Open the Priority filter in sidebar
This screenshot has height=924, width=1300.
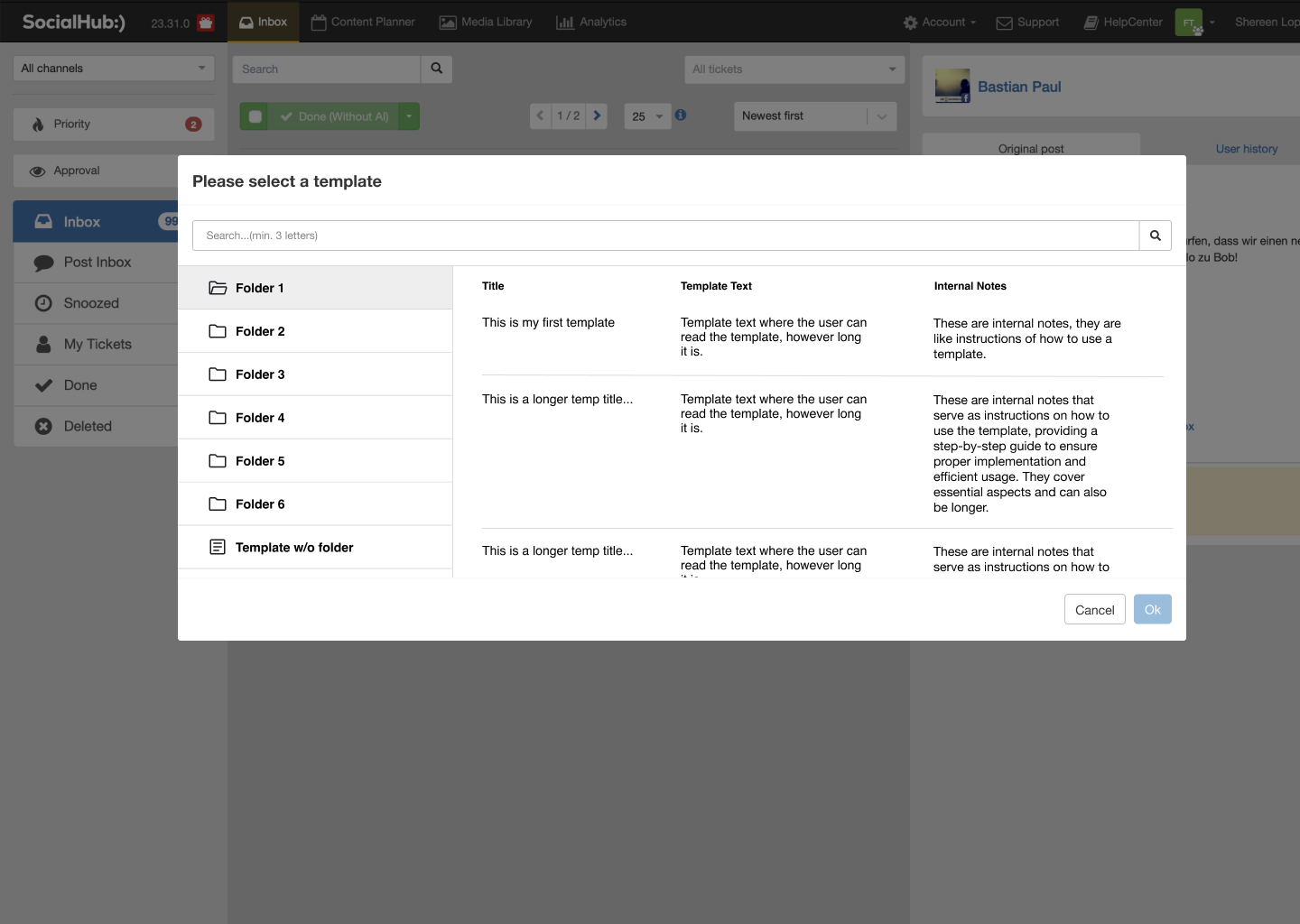[x=114, y=125]
